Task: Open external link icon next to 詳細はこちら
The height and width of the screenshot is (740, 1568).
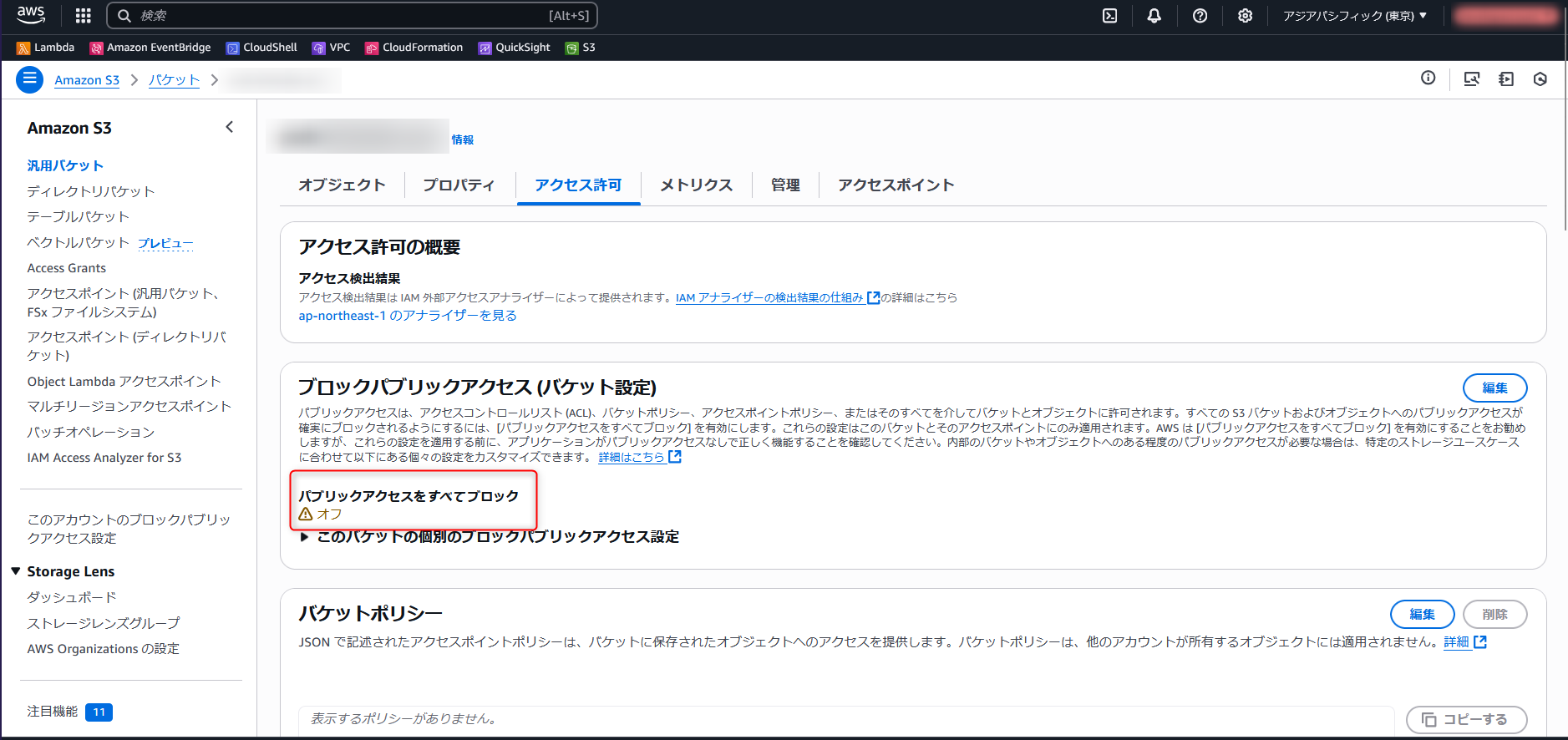Action: [x=675, y=457]
